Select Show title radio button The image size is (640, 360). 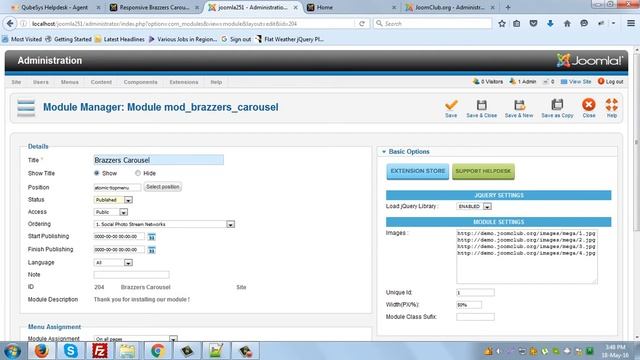(x=97, y=173)
